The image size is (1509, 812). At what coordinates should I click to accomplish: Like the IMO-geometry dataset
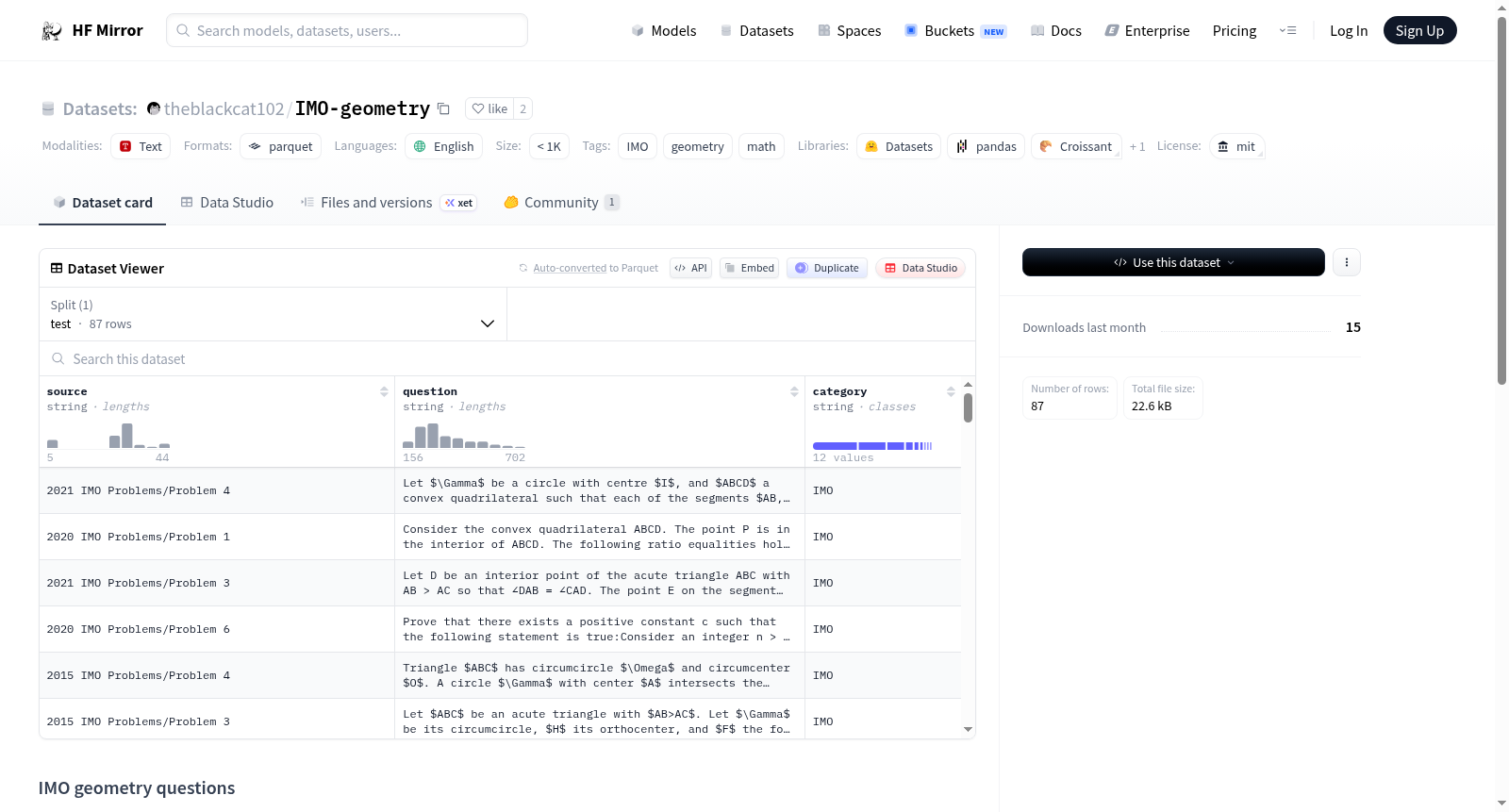[490, 108]
